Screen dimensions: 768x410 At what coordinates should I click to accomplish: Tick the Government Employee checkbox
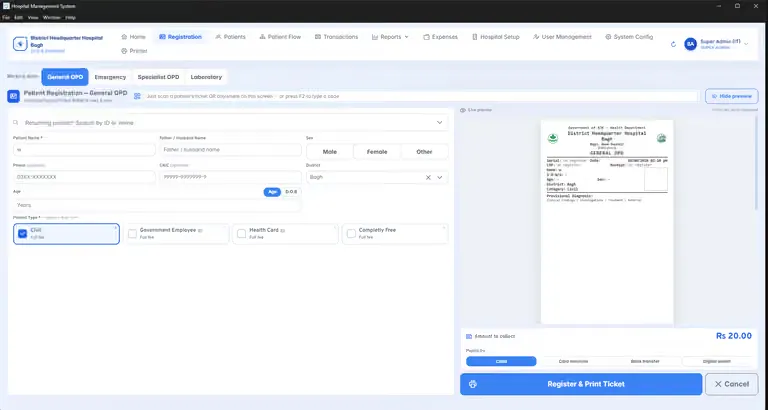click(132, 234)
